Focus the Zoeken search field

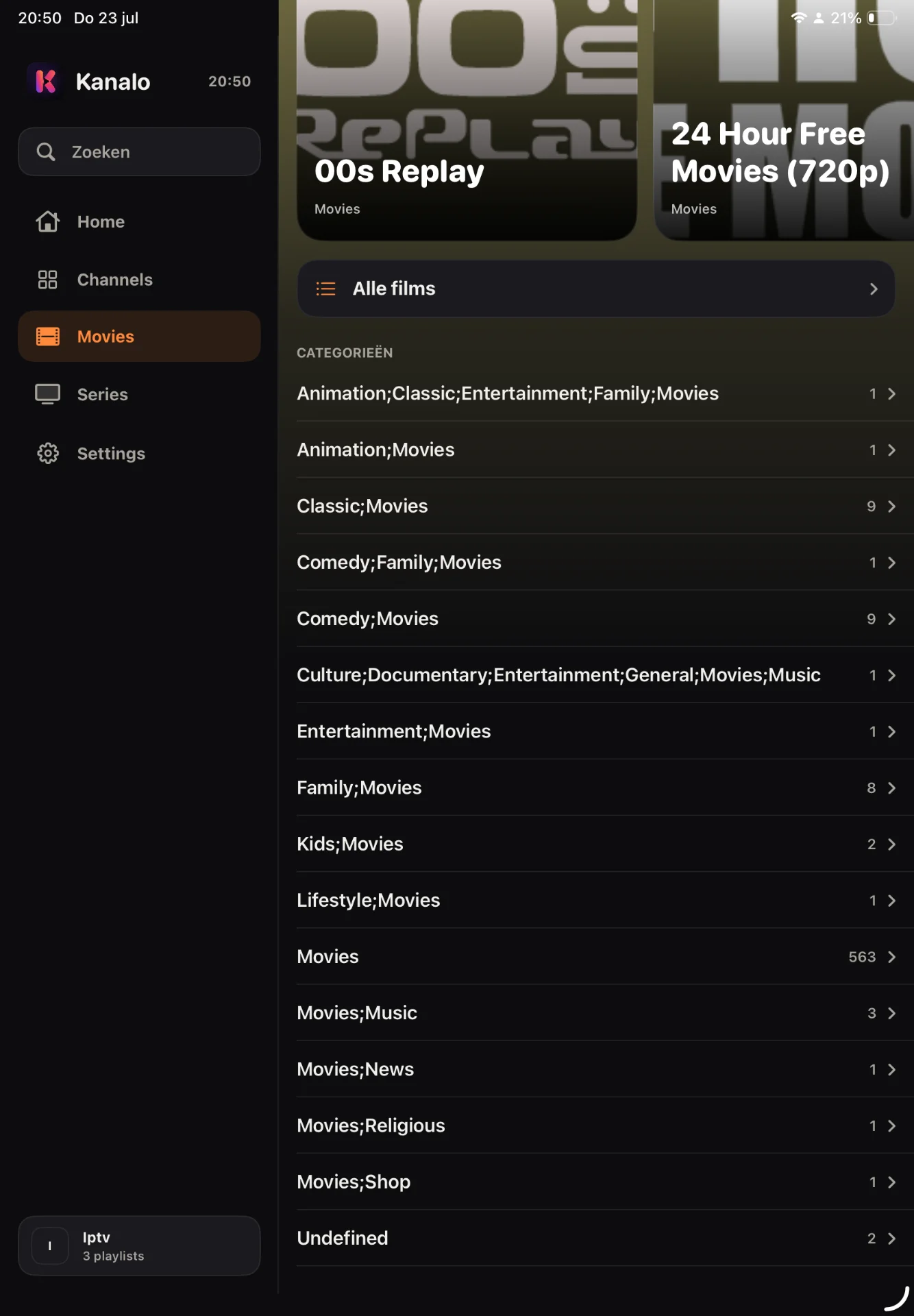pyautogui.click(x=139, y=151)
